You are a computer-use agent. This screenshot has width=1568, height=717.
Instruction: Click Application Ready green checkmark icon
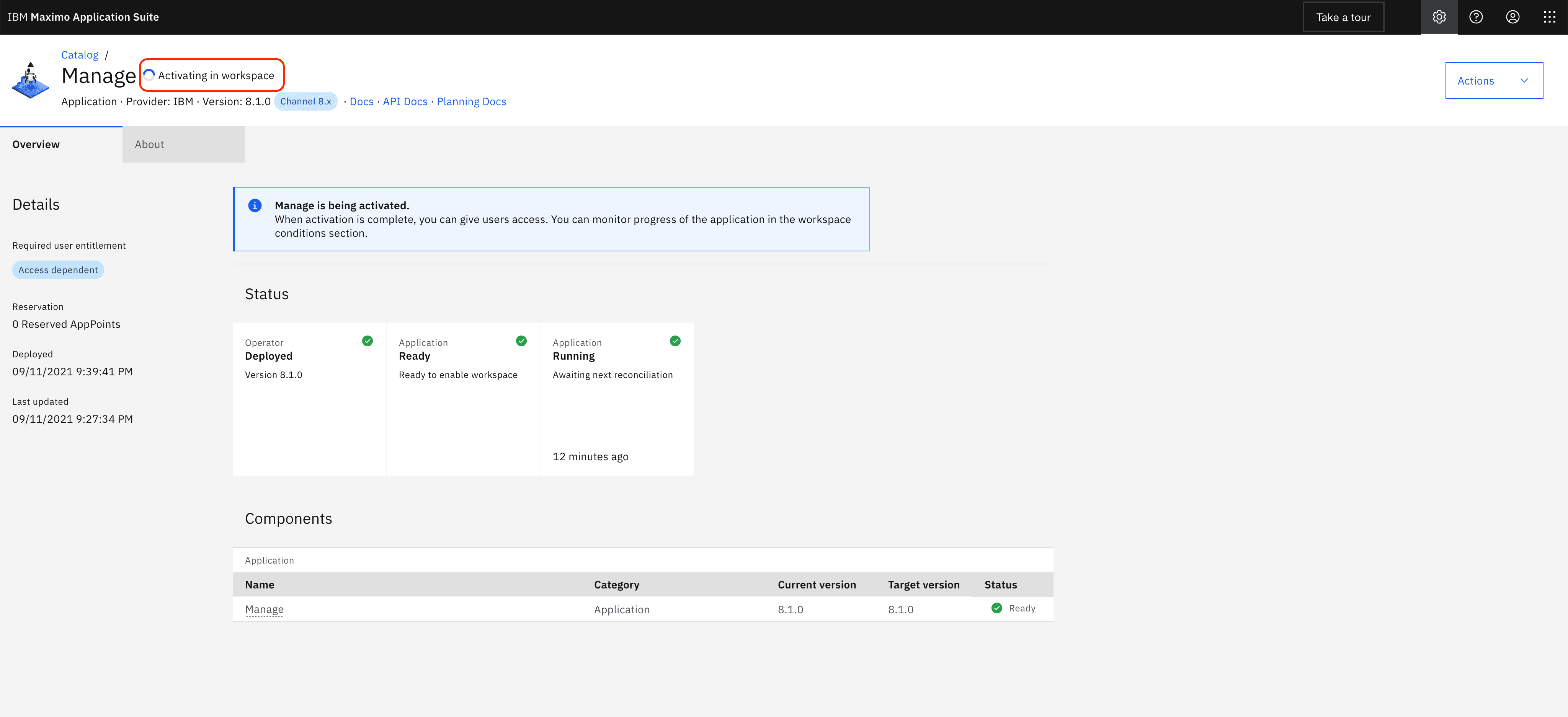[521, 341]
